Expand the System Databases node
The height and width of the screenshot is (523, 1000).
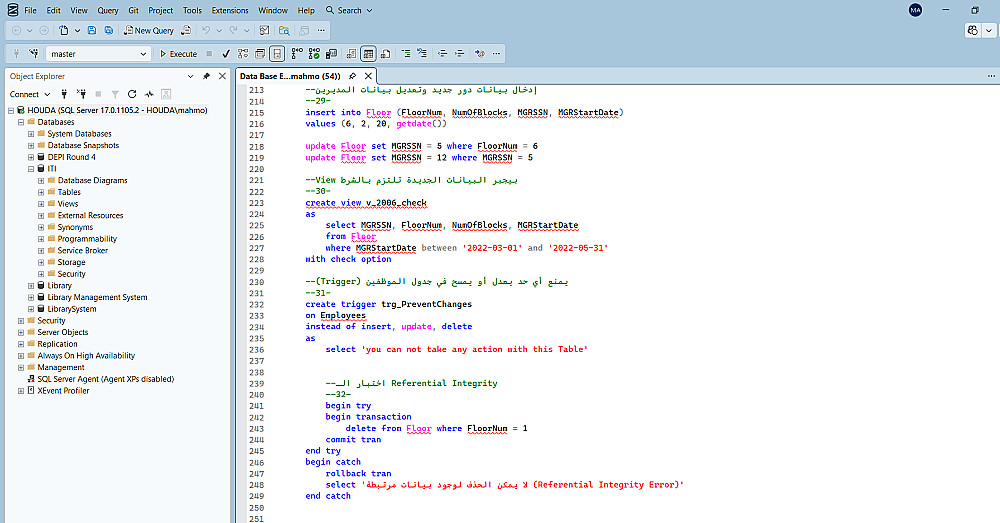tap(31, 134)
